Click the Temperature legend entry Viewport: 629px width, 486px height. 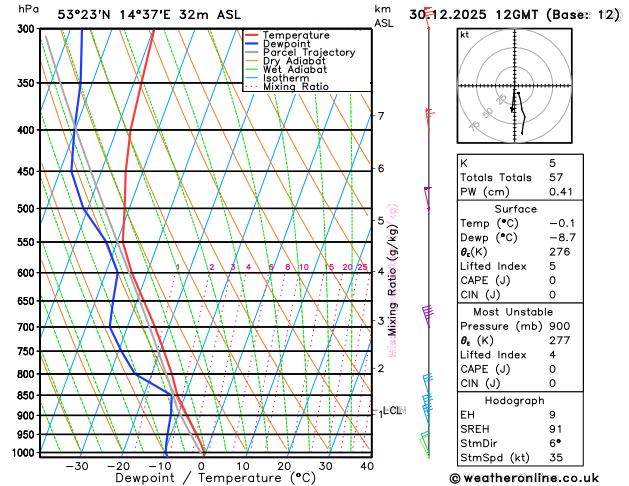point(296,35)
